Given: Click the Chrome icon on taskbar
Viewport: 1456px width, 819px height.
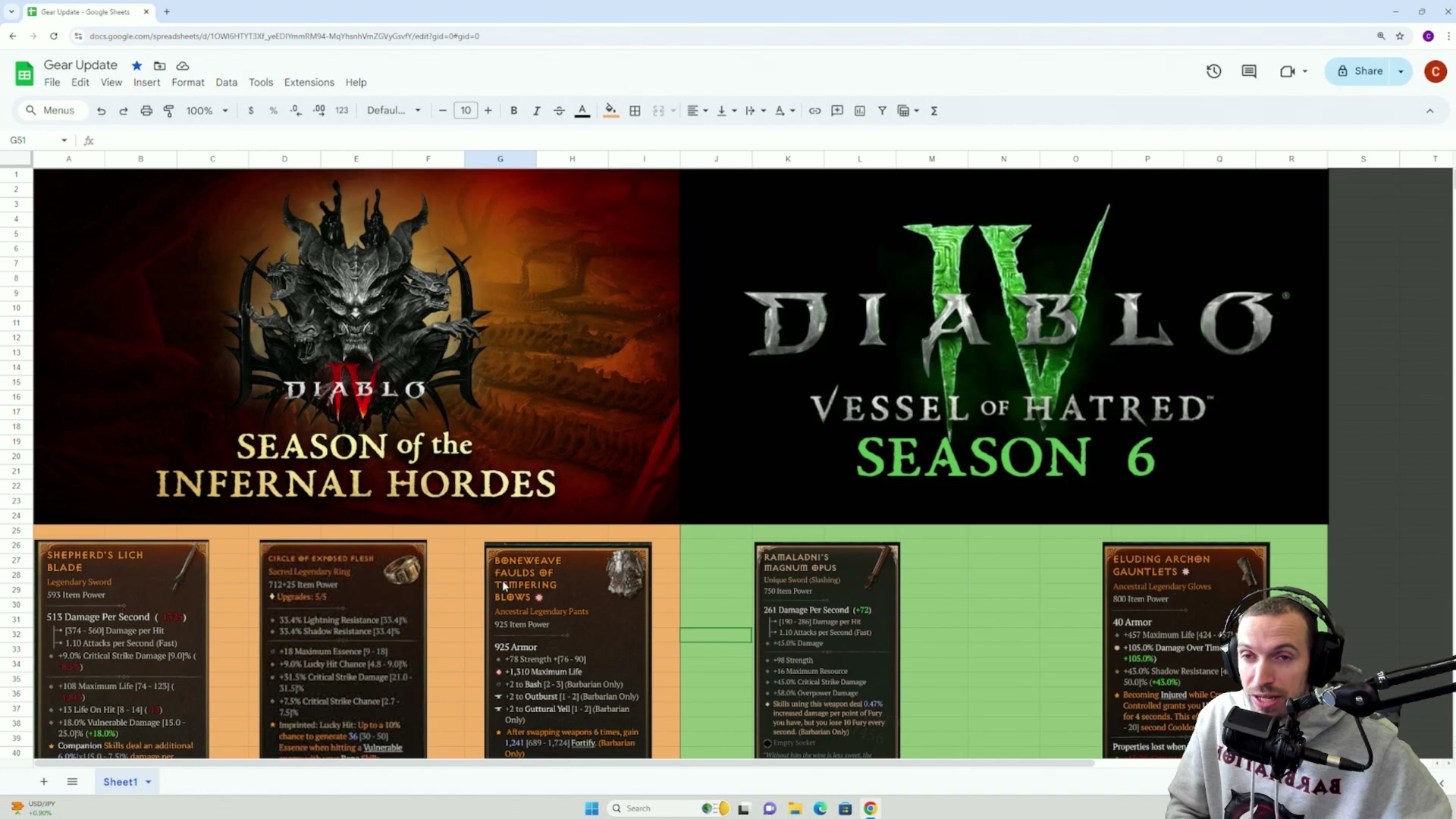Looking at the screenshot, I should coord(871,808).
